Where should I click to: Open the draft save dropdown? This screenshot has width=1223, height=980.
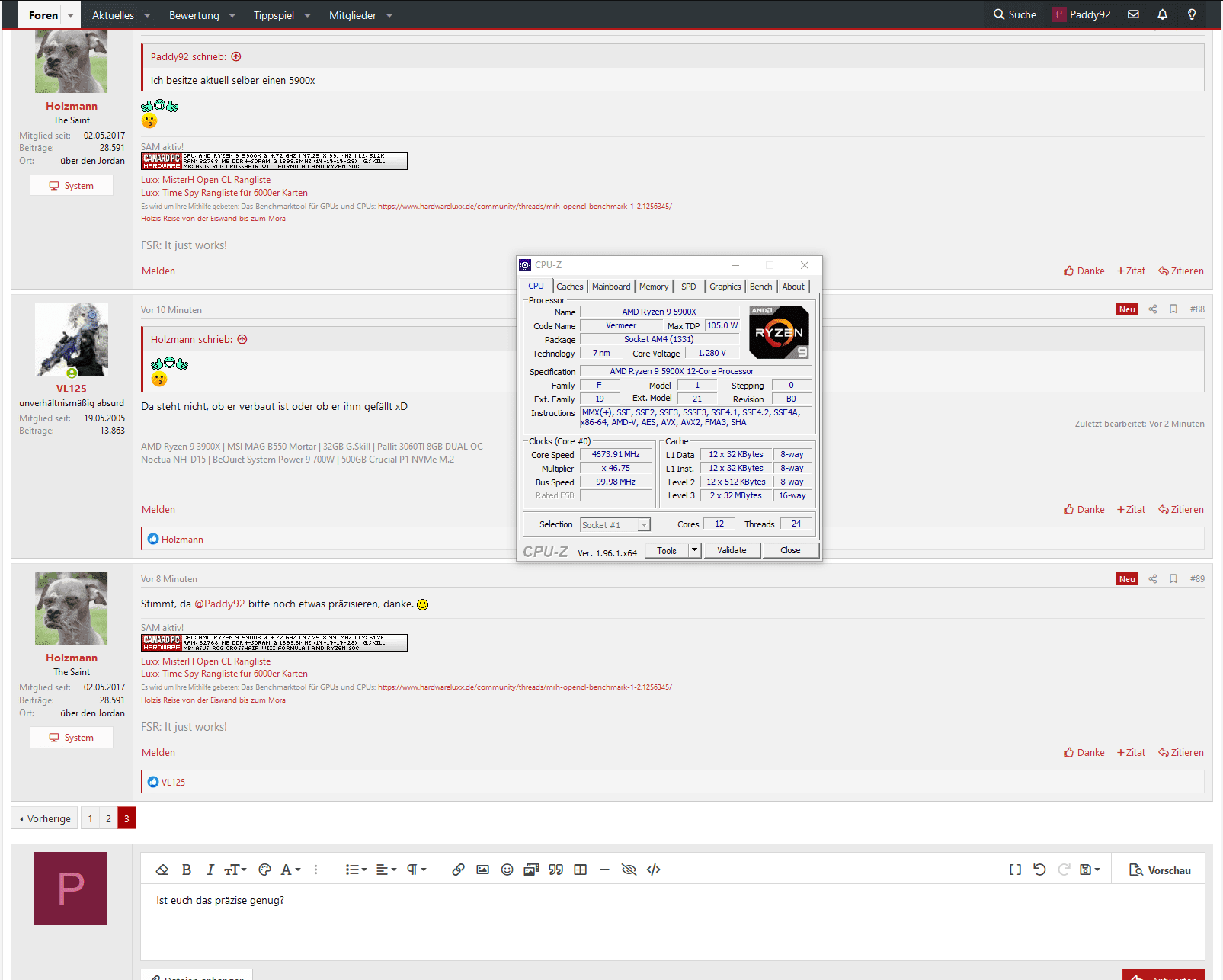tap(1090, 870)
